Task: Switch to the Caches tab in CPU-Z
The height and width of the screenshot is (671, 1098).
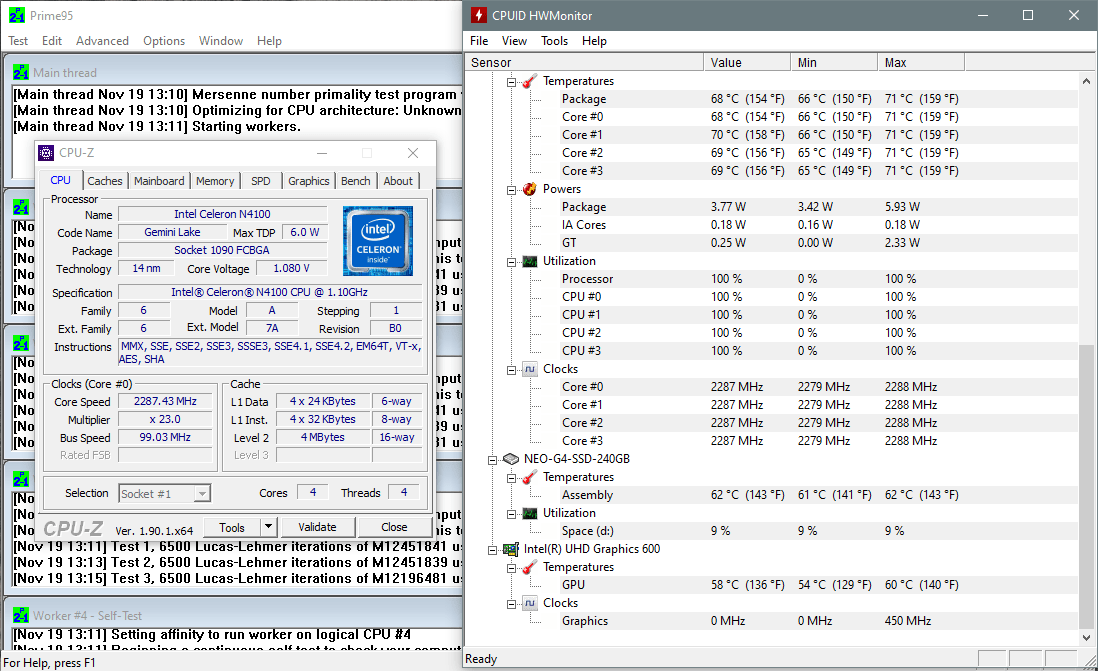Action: click(105, 181)
